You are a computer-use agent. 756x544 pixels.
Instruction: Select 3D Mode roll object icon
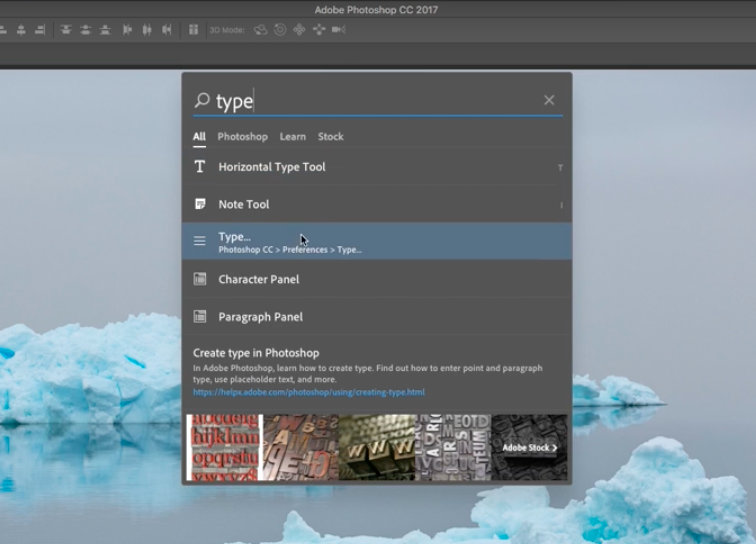(280, 30)
